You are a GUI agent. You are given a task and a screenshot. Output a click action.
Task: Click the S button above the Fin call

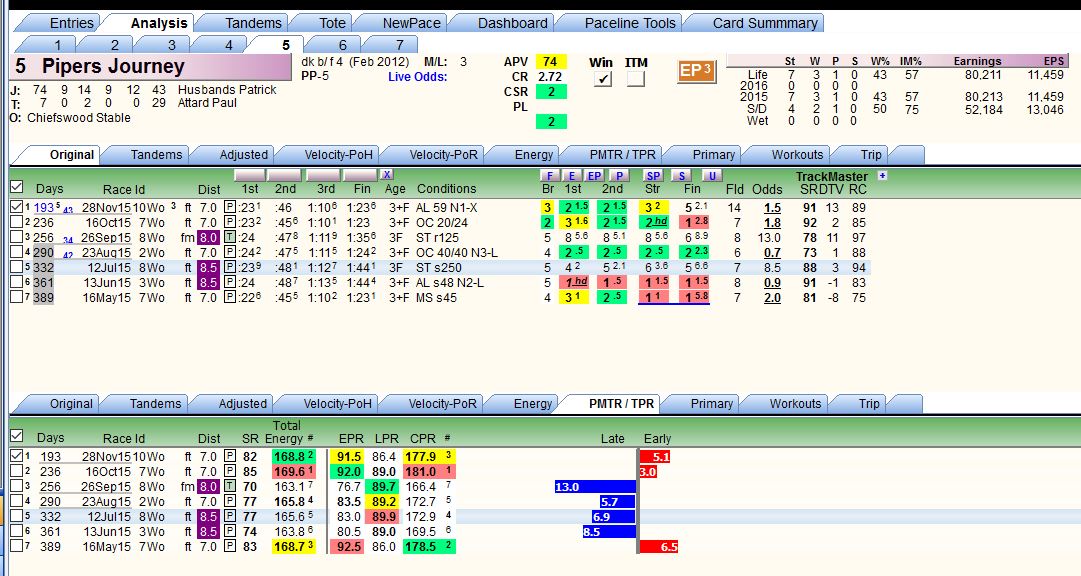click(x=682, y=175)
